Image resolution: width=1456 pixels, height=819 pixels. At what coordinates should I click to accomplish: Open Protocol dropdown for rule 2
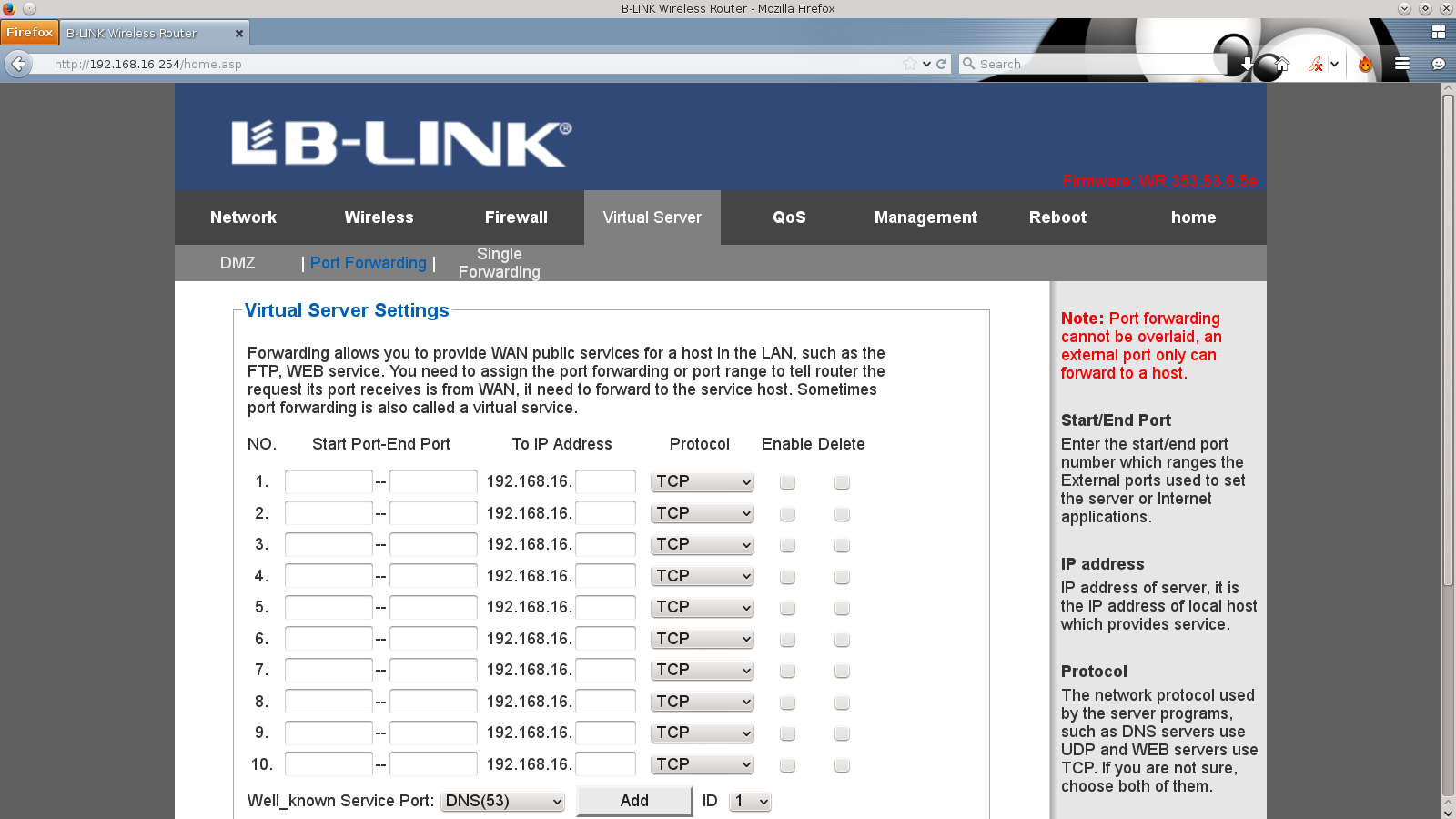coord(703,513)
